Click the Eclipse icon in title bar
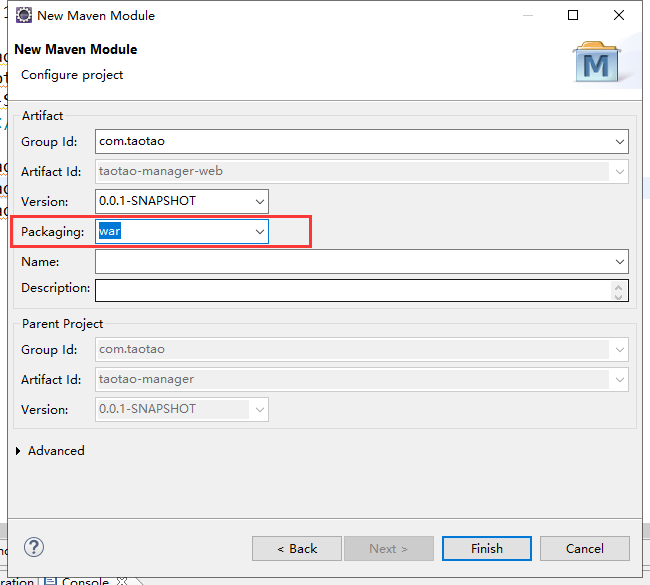This screenshot has height=585, width=650. pos(24,15)
